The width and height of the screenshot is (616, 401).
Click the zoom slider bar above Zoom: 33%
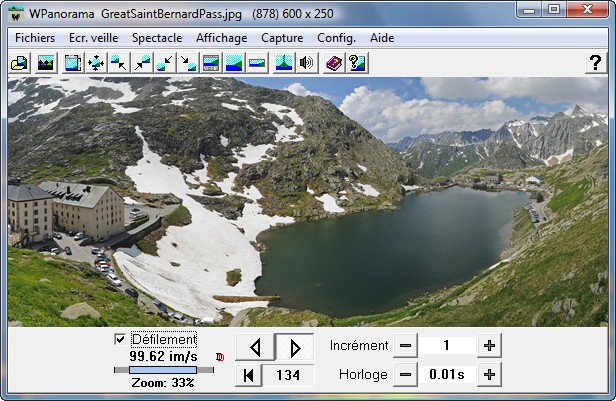tap(163, 370)
